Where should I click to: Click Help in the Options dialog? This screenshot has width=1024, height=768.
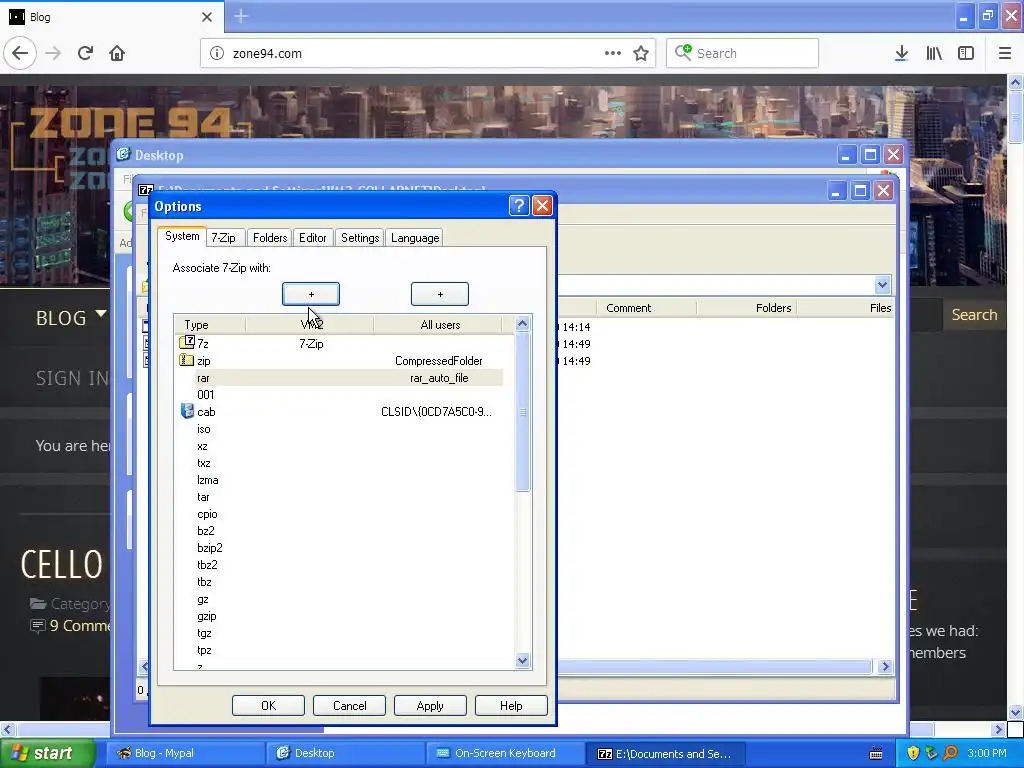coord(511,705)
